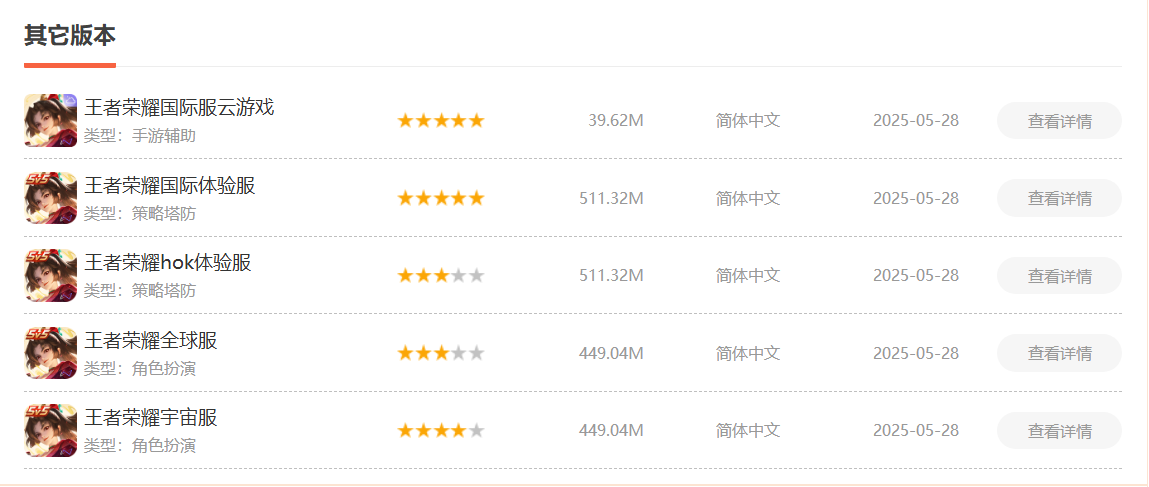
Task: Click the four-star rating of 王者荣耀宇宙服
Action: [x=440, y=431]
